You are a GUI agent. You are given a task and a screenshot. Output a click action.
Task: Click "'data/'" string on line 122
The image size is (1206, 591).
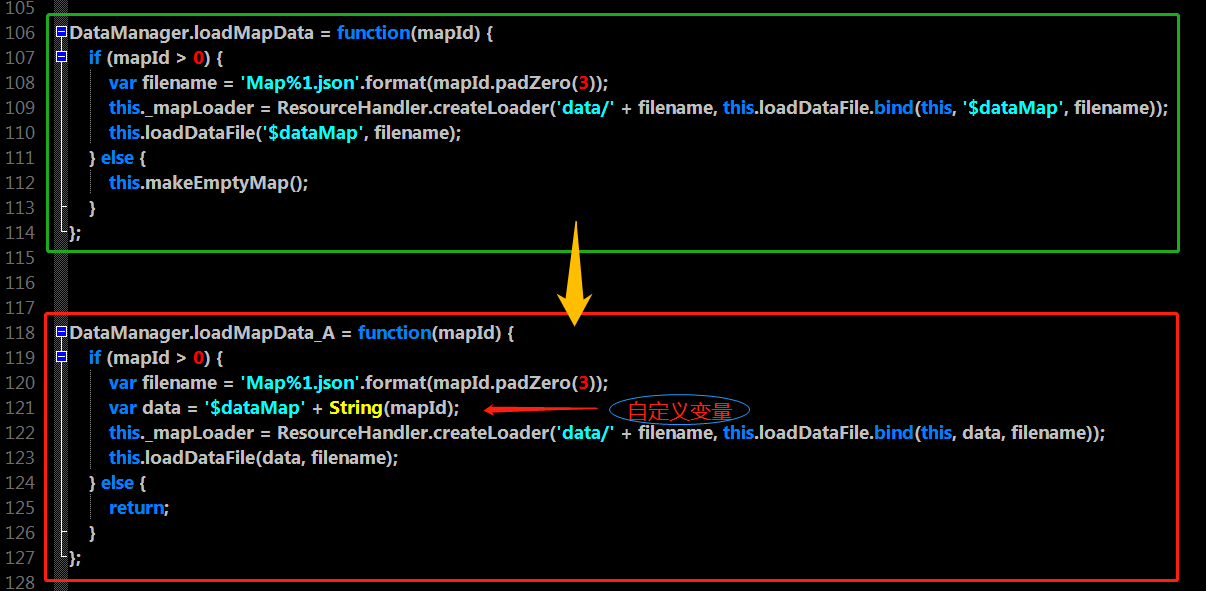pyautogui.click(x=586, y=433)
